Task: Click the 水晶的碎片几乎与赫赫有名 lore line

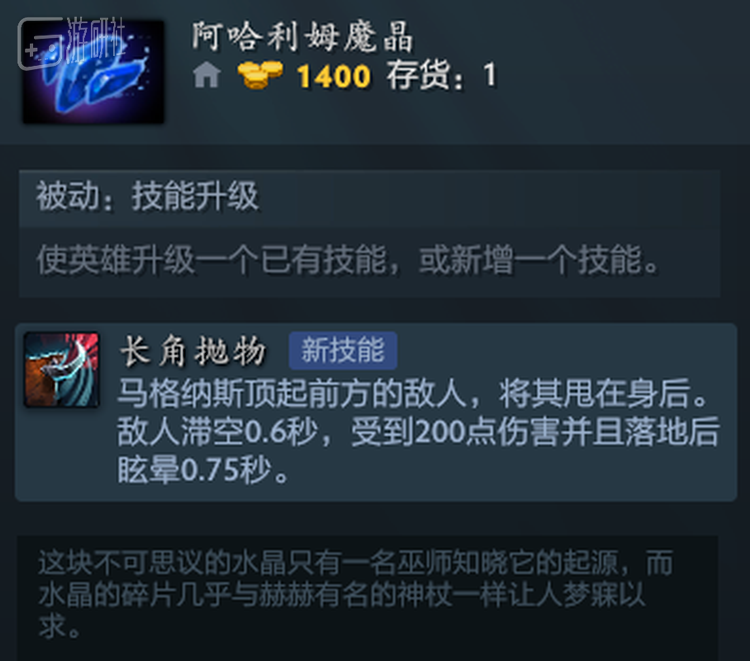Action: [342, 595]
